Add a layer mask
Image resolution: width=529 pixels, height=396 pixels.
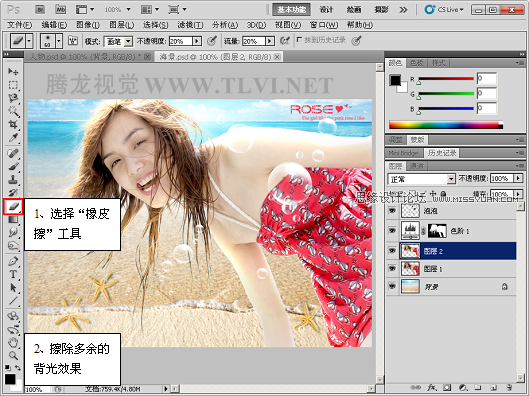point(447,388)
